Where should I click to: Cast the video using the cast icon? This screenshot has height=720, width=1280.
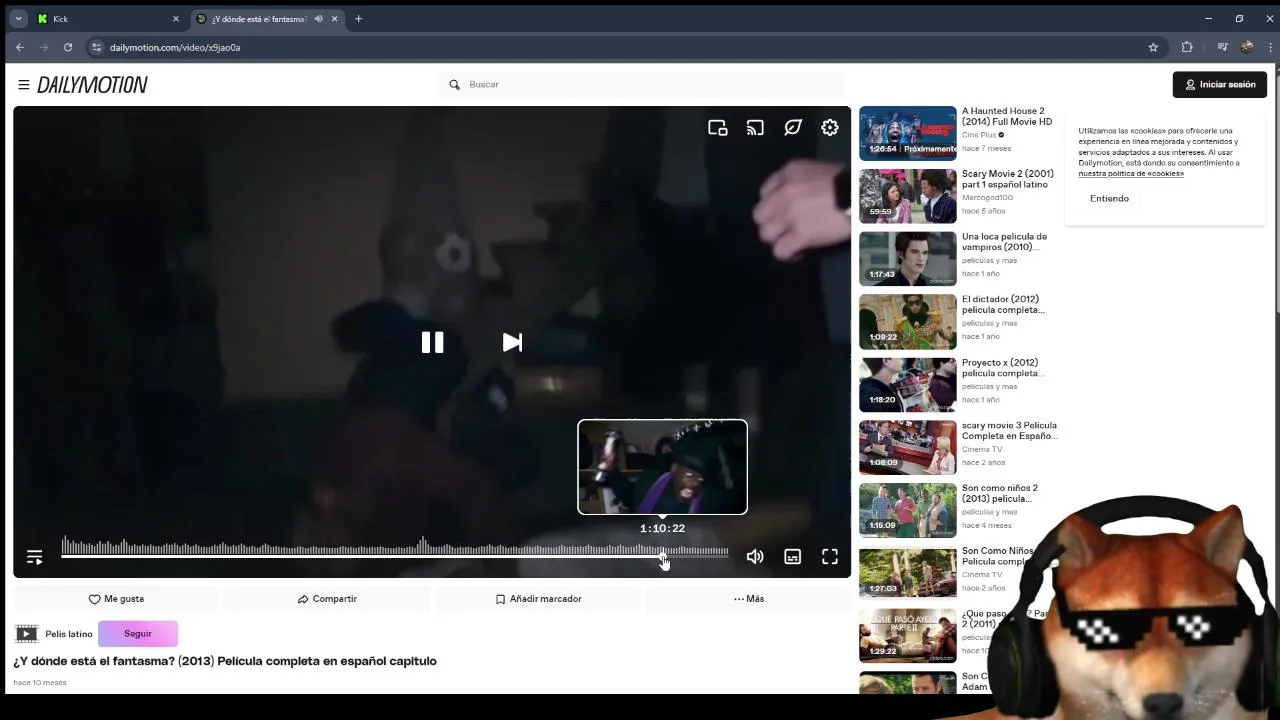tap(755, 127)
